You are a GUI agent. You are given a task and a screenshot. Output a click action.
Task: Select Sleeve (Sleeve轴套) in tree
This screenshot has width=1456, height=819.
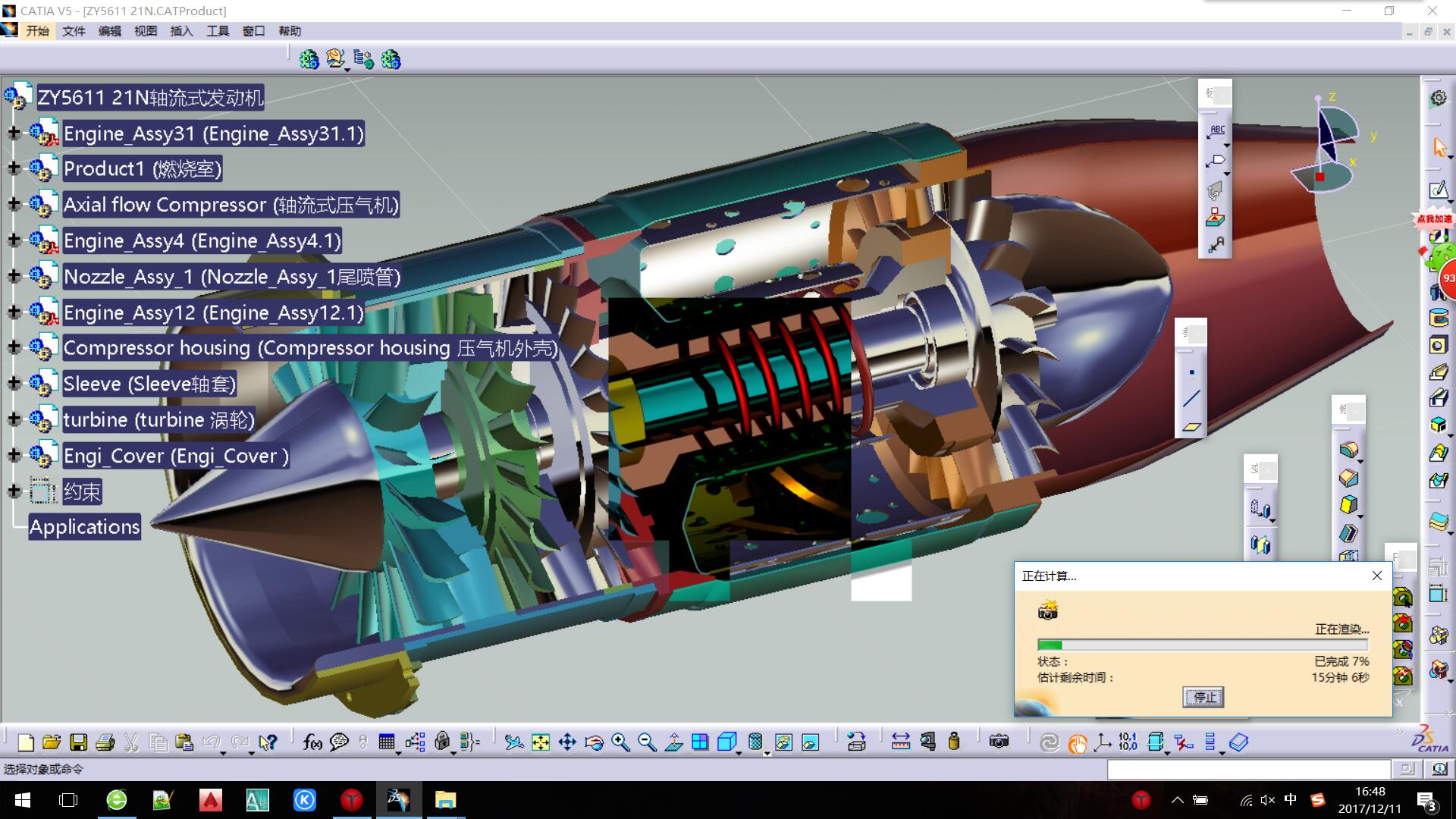tap(149, 384)
